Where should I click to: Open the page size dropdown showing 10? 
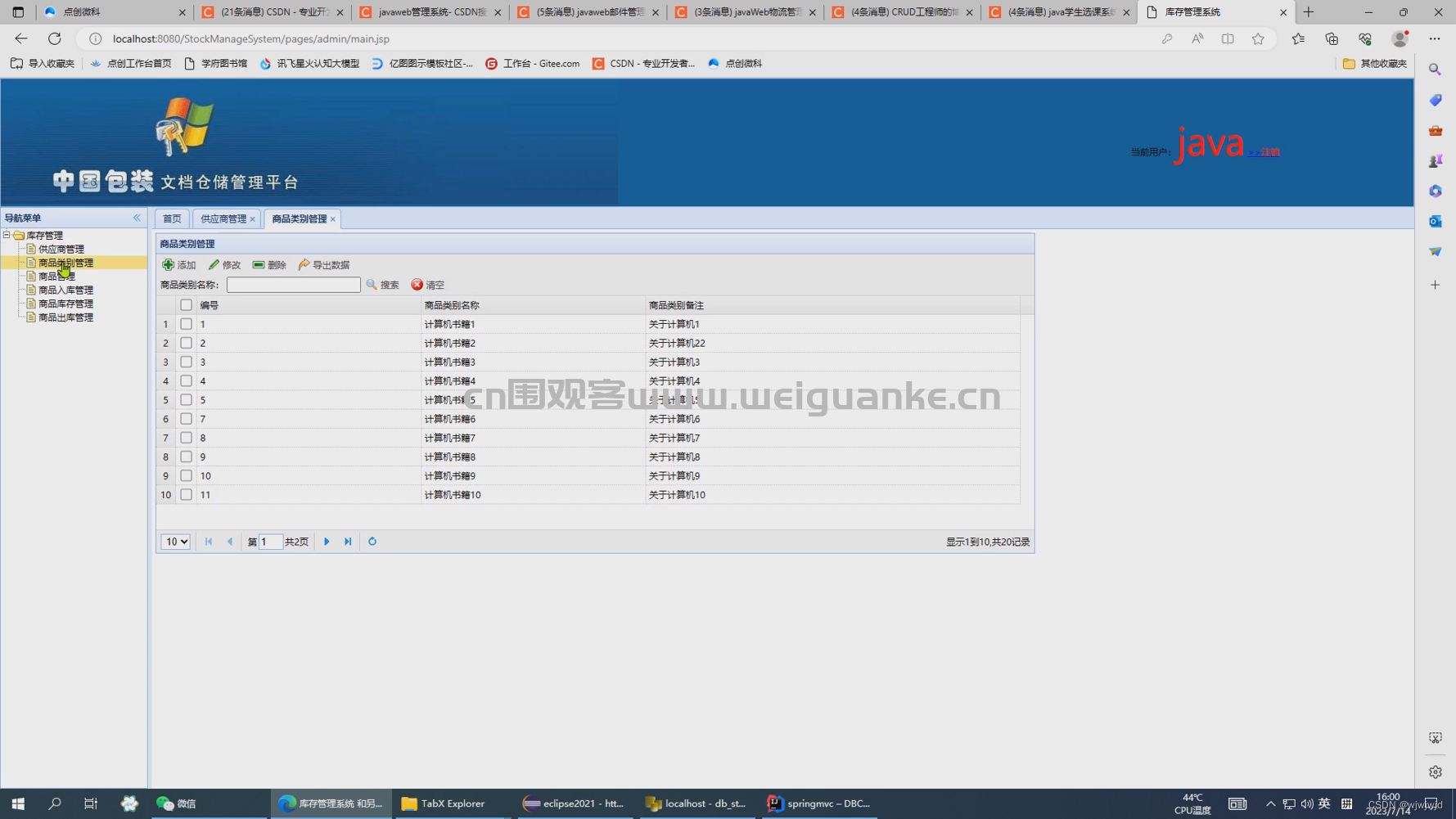[x=175, y=542]
